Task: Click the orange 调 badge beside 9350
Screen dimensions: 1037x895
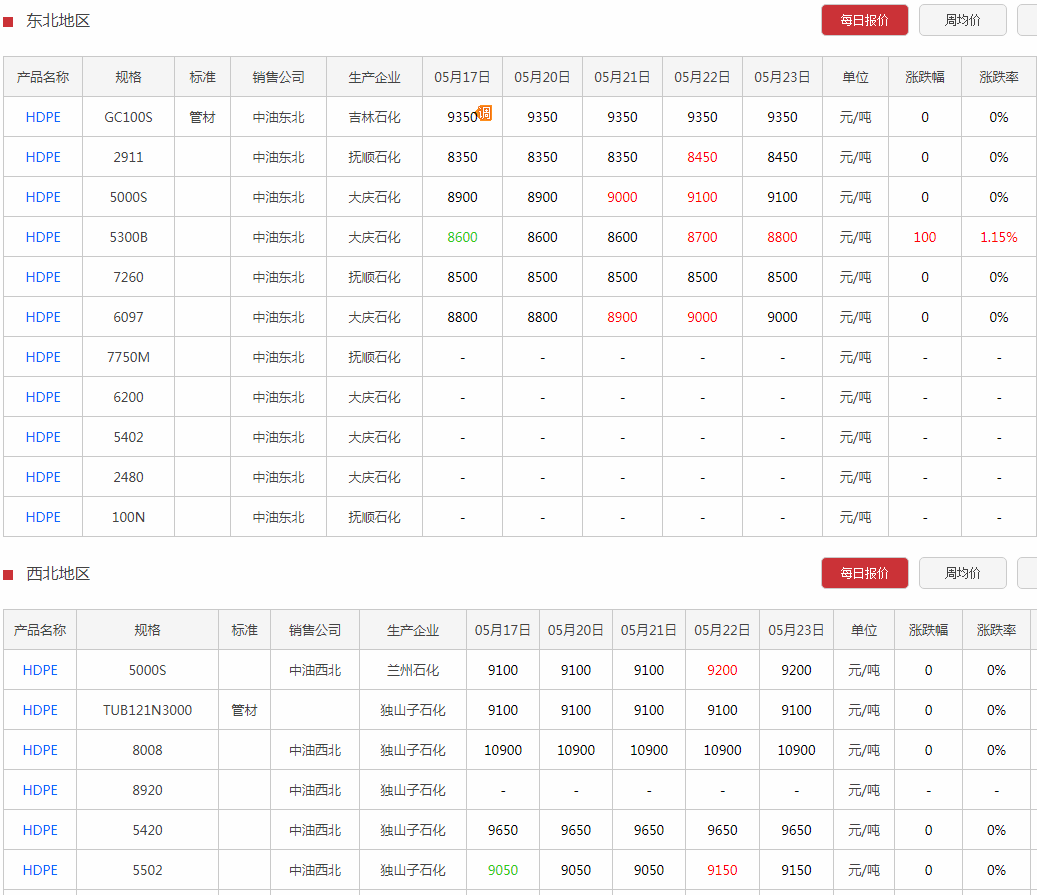Action: [485, 113]
